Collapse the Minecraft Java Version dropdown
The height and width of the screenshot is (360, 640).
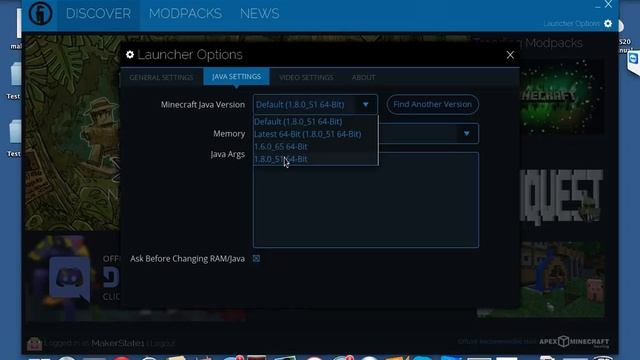coord(365,104)
